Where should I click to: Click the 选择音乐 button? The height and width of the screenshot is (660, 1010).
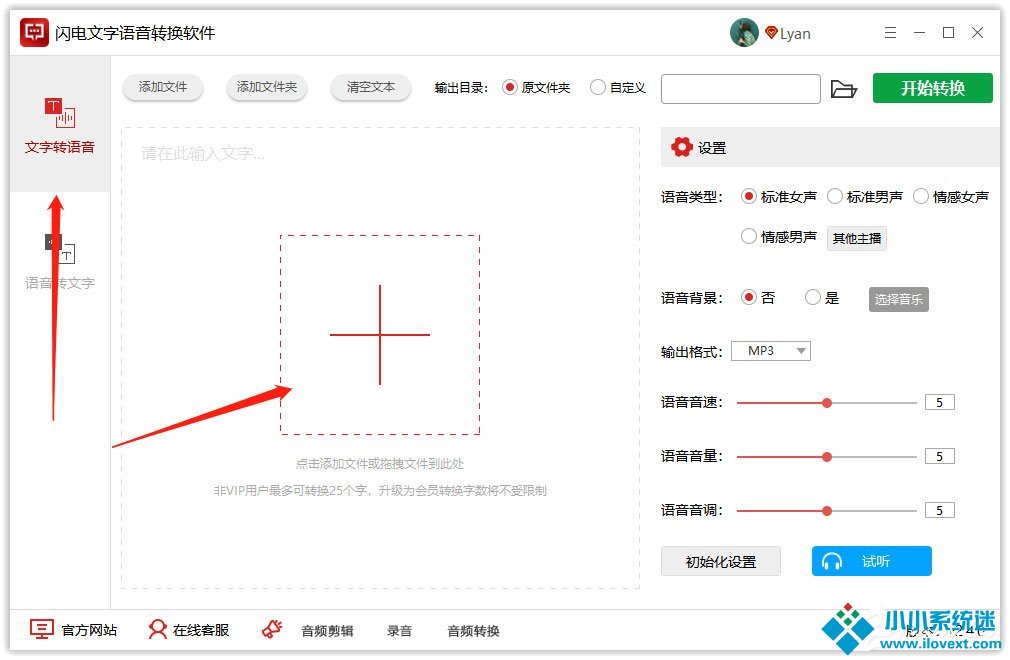[x=899, y=299]
